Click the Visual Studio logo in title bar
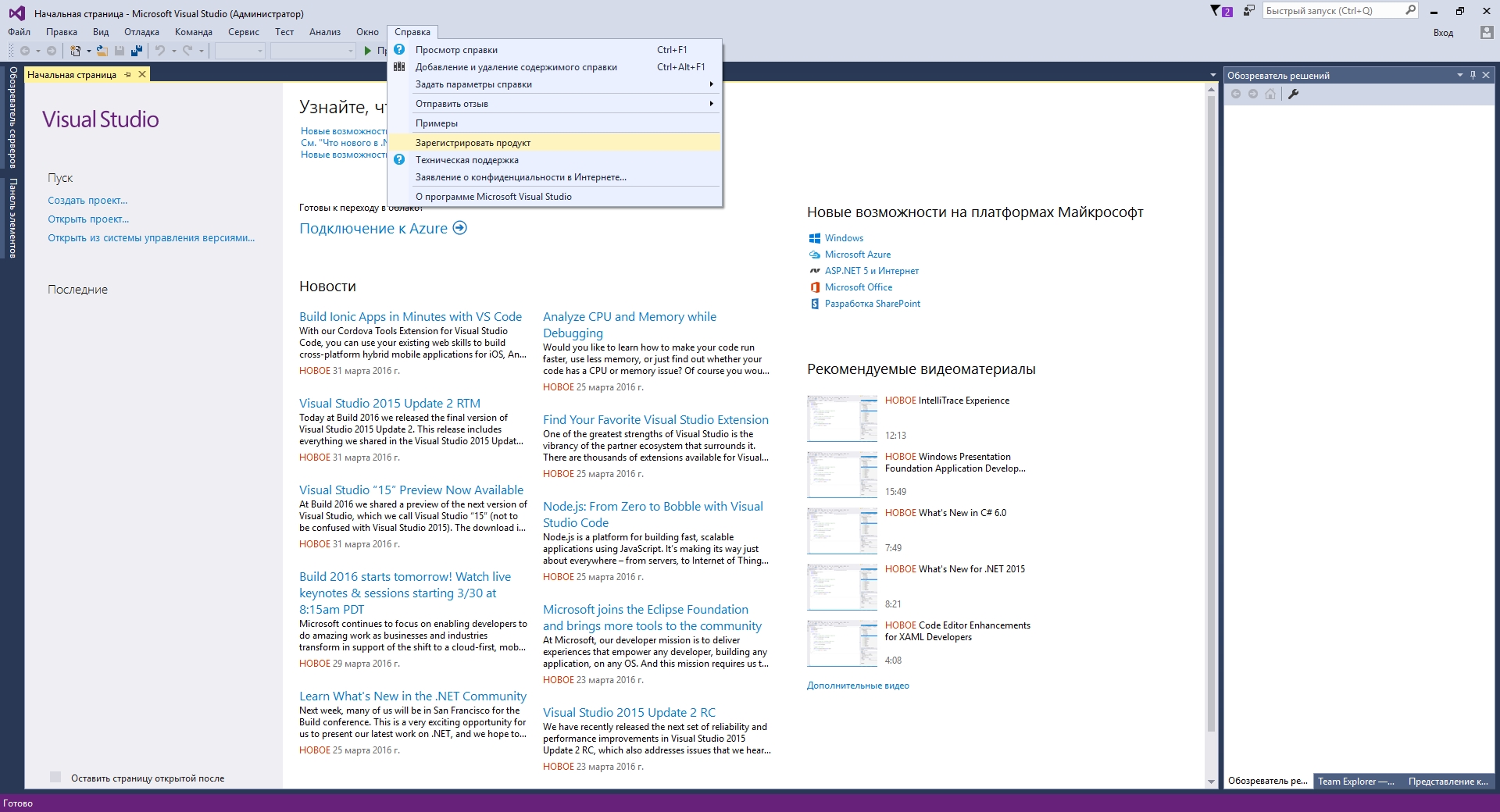The width and height of the screenshot is (1500, 812). click(16, 13)
